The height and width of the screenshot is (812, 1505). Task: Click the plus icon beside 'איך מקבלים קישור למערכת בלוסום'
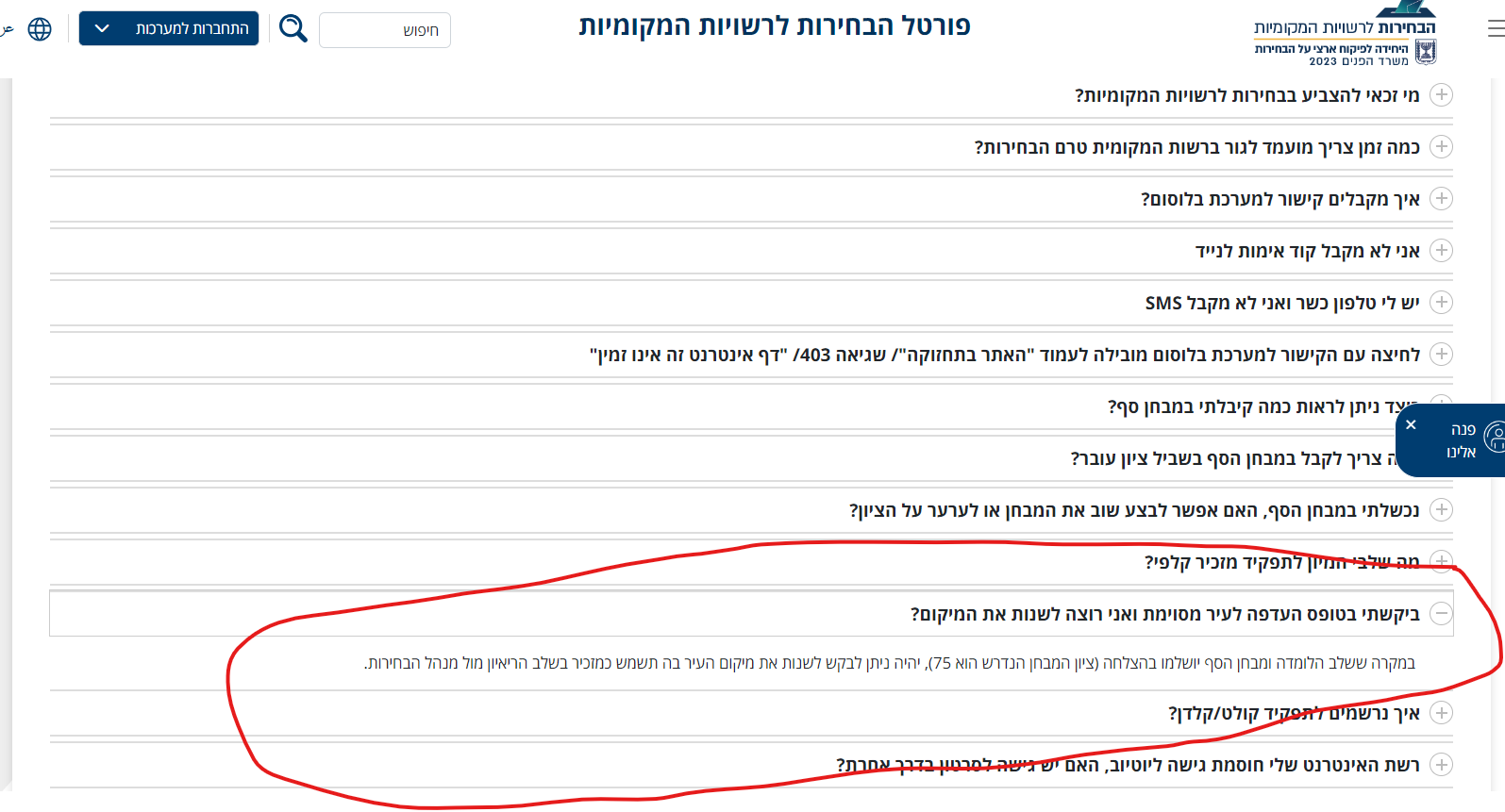1441,198
